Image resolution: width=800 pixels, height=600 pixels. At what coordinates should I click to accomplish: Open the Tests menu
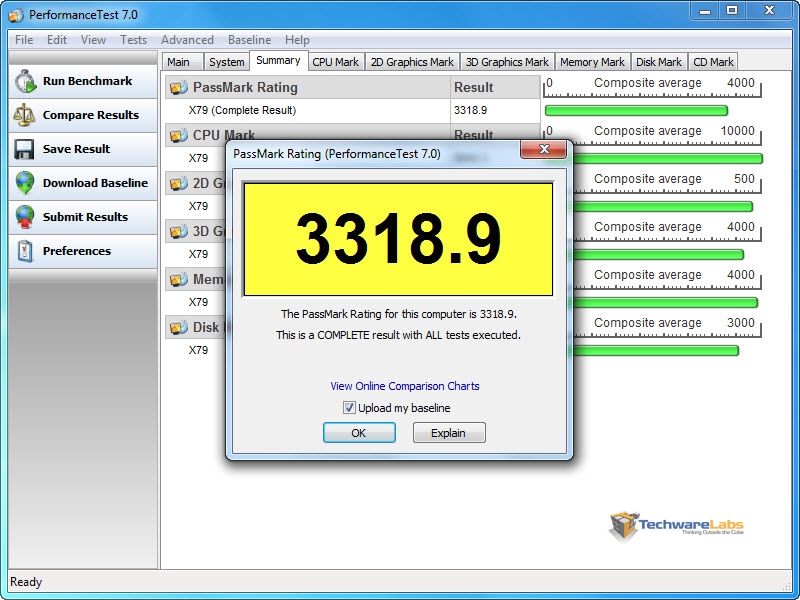(x=133, y=40)
